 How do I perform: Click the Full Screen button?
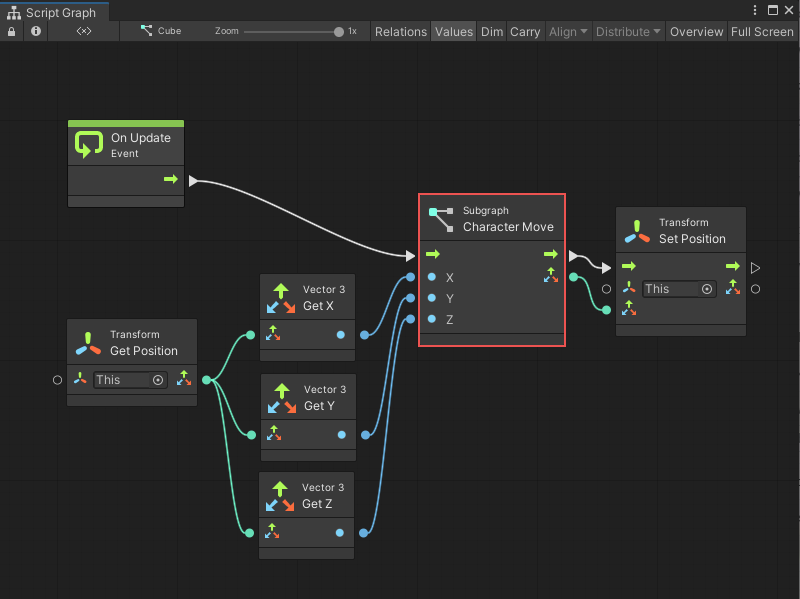point(761,31)
